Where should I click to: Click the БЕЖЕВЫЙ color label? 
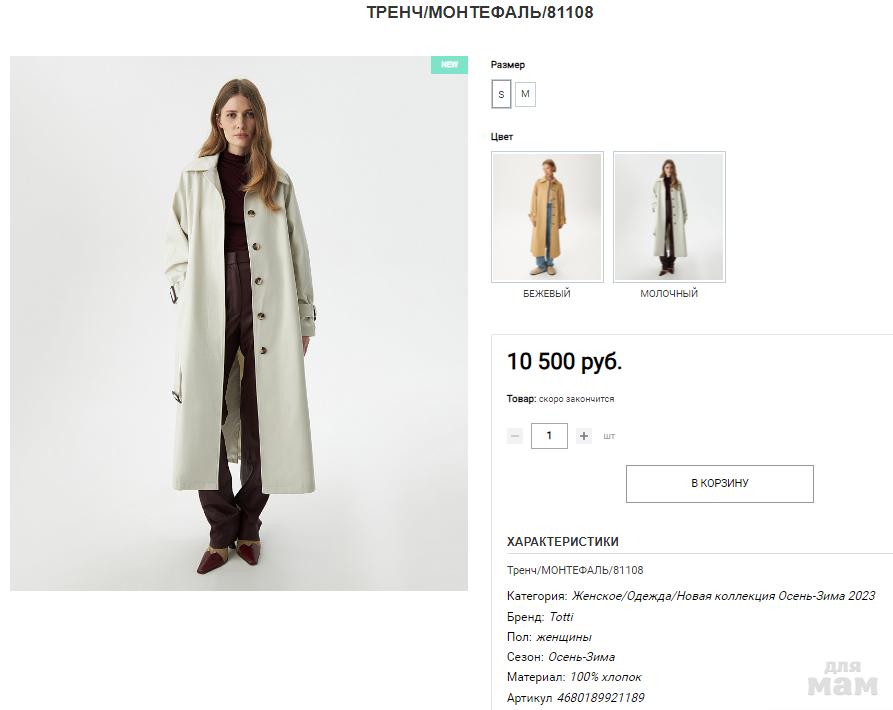547,294
